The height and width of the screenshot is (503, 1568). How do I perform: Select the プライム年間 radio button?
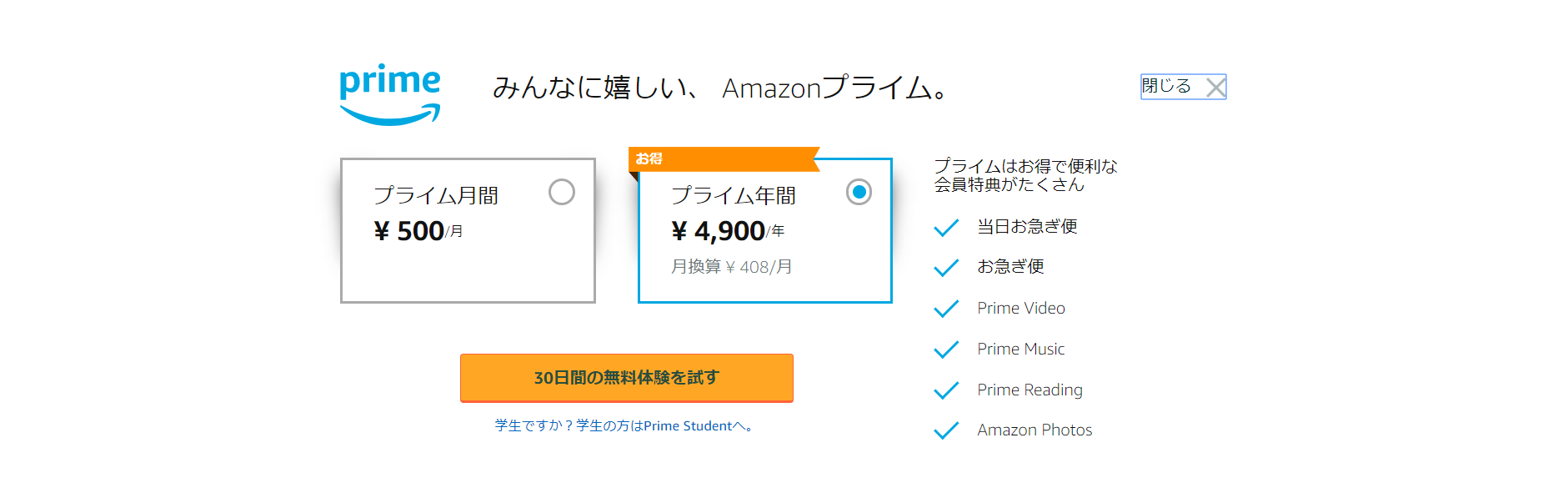point(859,192)
